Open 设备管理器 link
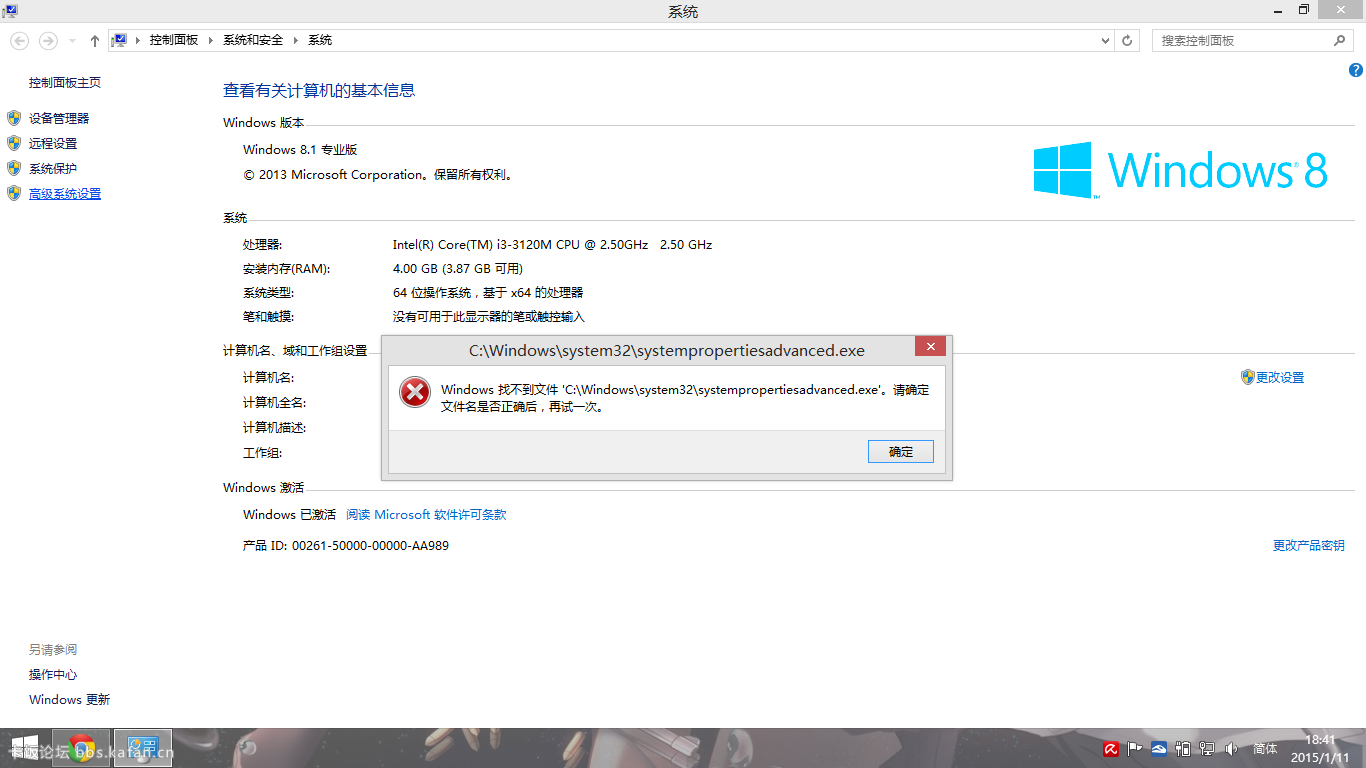The width and height of the screenshot is (1366, 768). click(59, 118)
